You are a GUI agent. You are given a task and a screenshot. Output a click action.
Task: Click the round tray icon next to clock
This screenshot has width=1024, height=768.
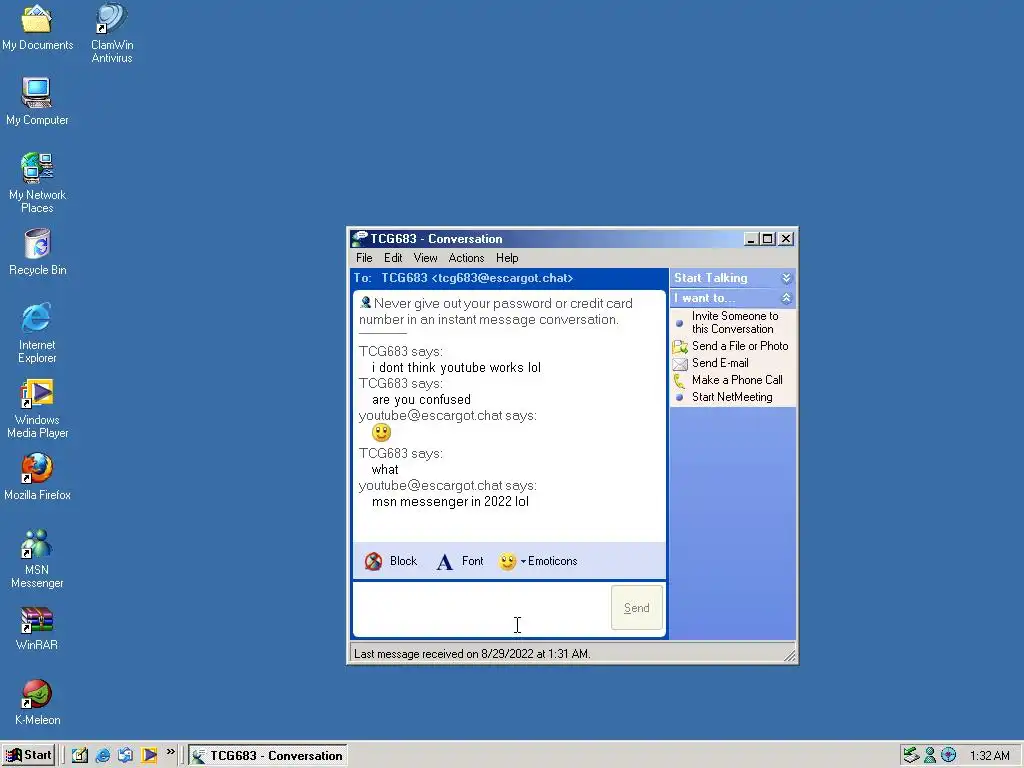tap(949, 756)
